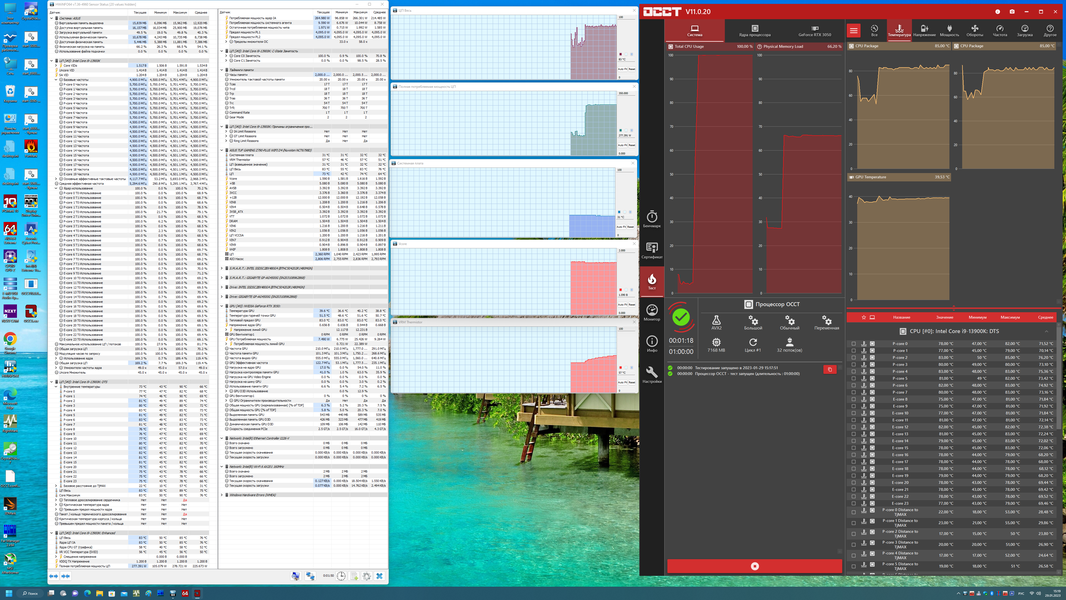Click the star favorites icon in sensor table header
Image resolution: width=1066 pixels, height=600 pixels.
[863, 317]
